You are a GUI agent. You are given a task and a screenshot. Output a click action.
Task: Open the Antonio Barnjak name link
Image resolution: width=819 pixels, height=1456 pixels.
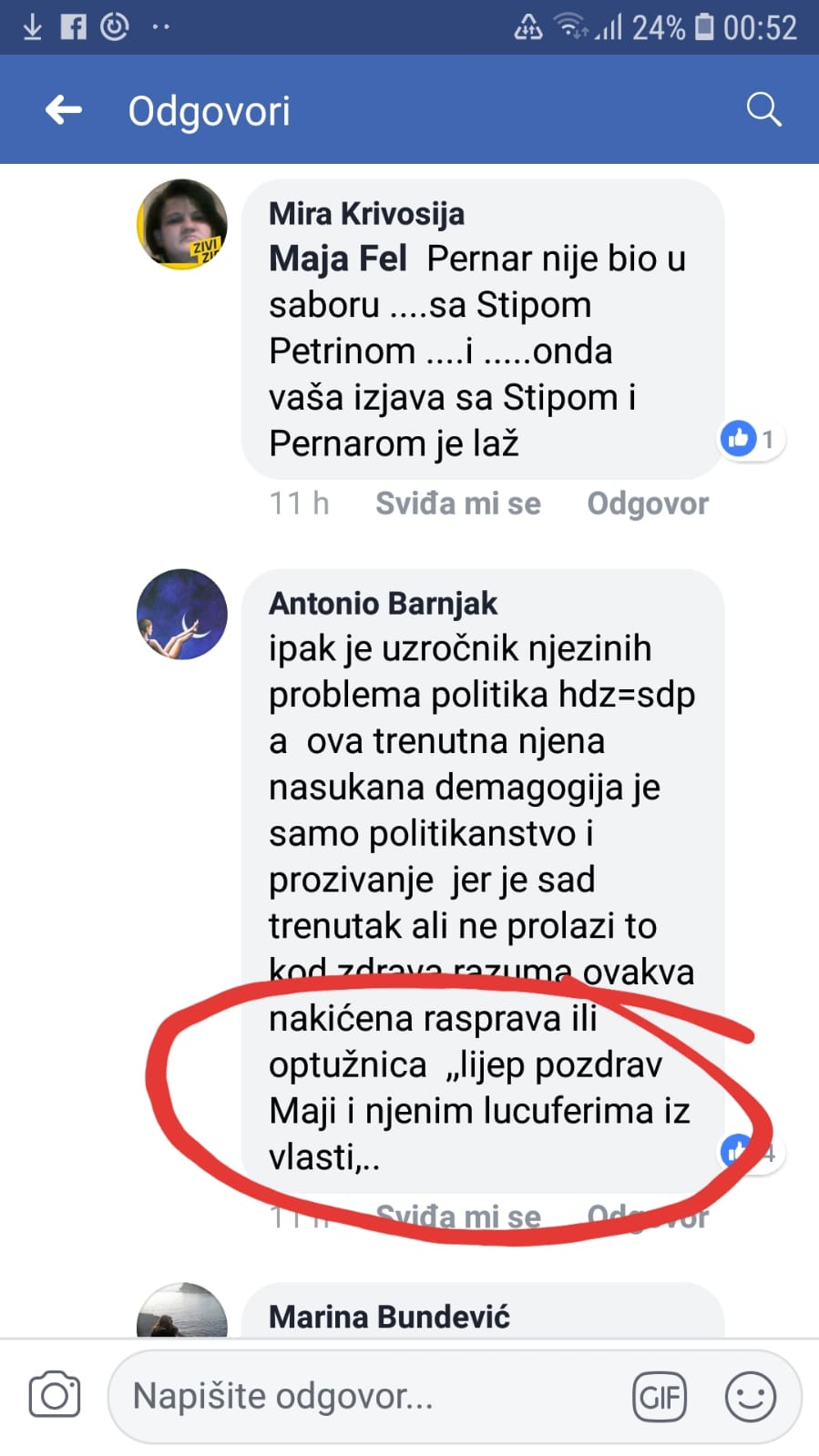383,604
